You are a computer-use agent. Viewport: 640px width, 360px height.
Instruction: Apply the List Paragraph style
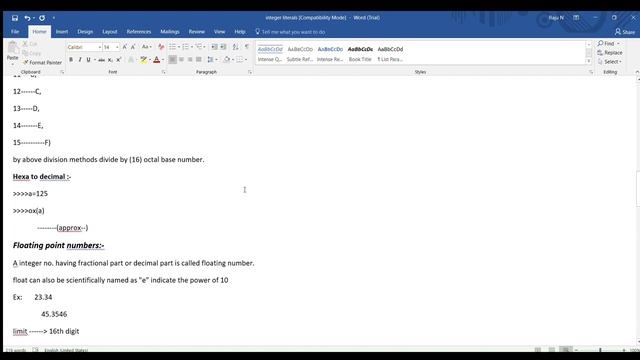point(390,53)
